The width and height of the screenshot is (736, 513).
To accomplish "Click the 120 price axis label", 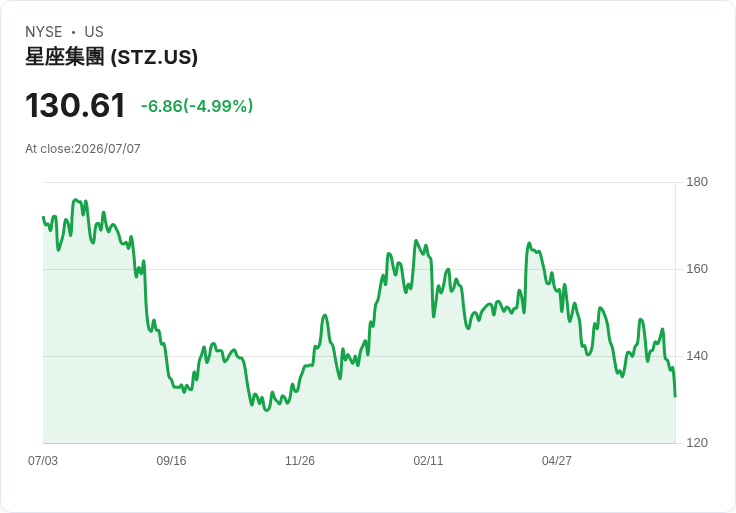I will 697,443.
